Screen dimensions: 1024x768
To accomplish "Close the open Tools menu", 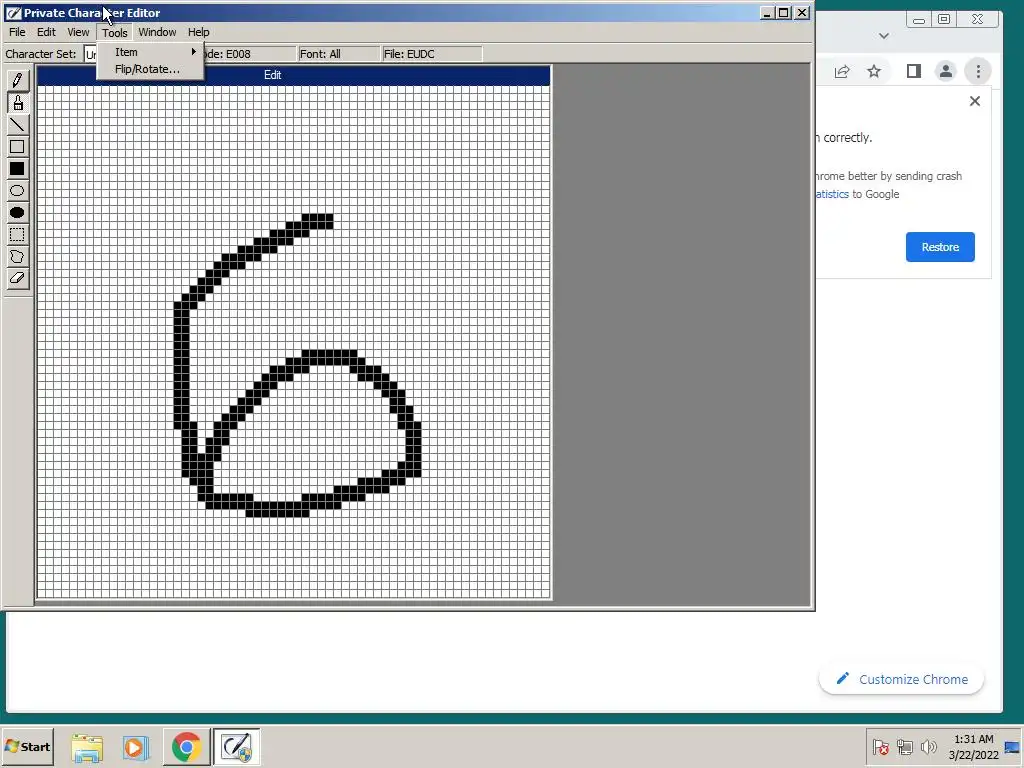I will 114,33.
